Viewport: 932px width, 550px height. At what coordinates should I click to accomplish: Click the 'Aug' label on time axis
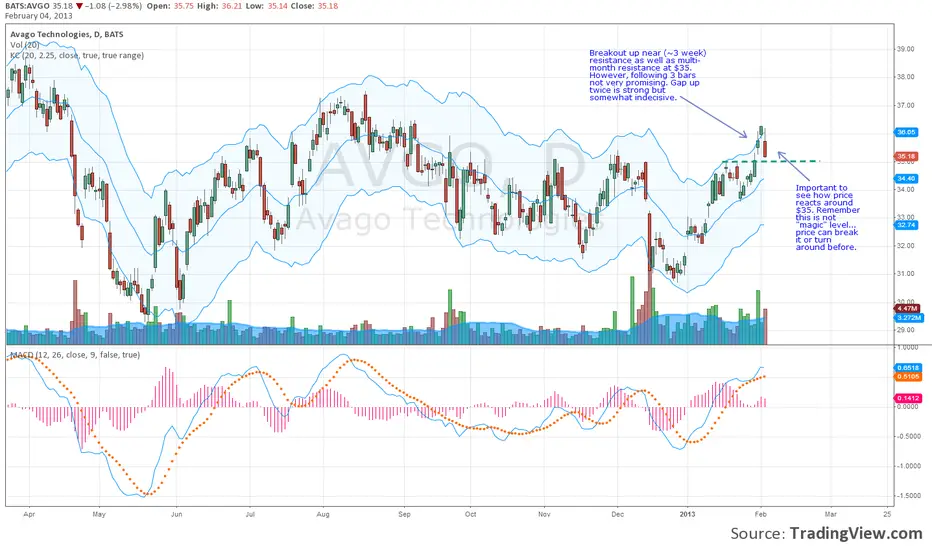click(323, 514)
